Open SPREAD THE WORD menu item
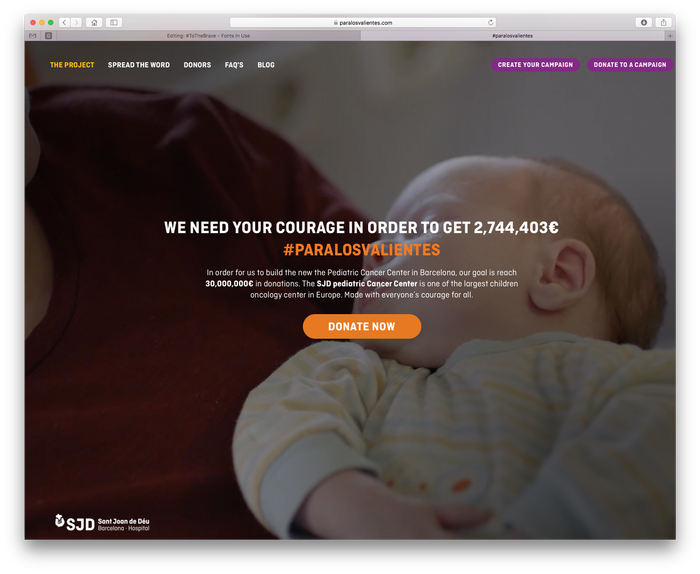Screen dimensions: 700x574 tap(139, 65)
